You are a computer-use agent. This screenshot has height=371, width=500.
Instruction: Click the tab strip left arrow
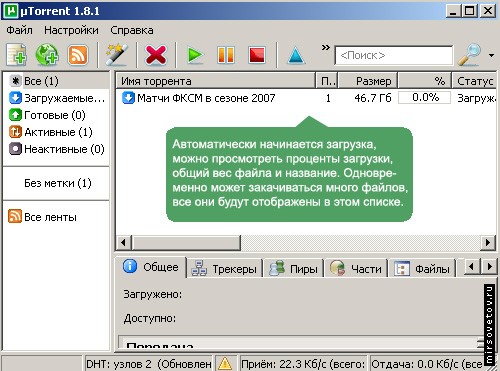[471, 267]
